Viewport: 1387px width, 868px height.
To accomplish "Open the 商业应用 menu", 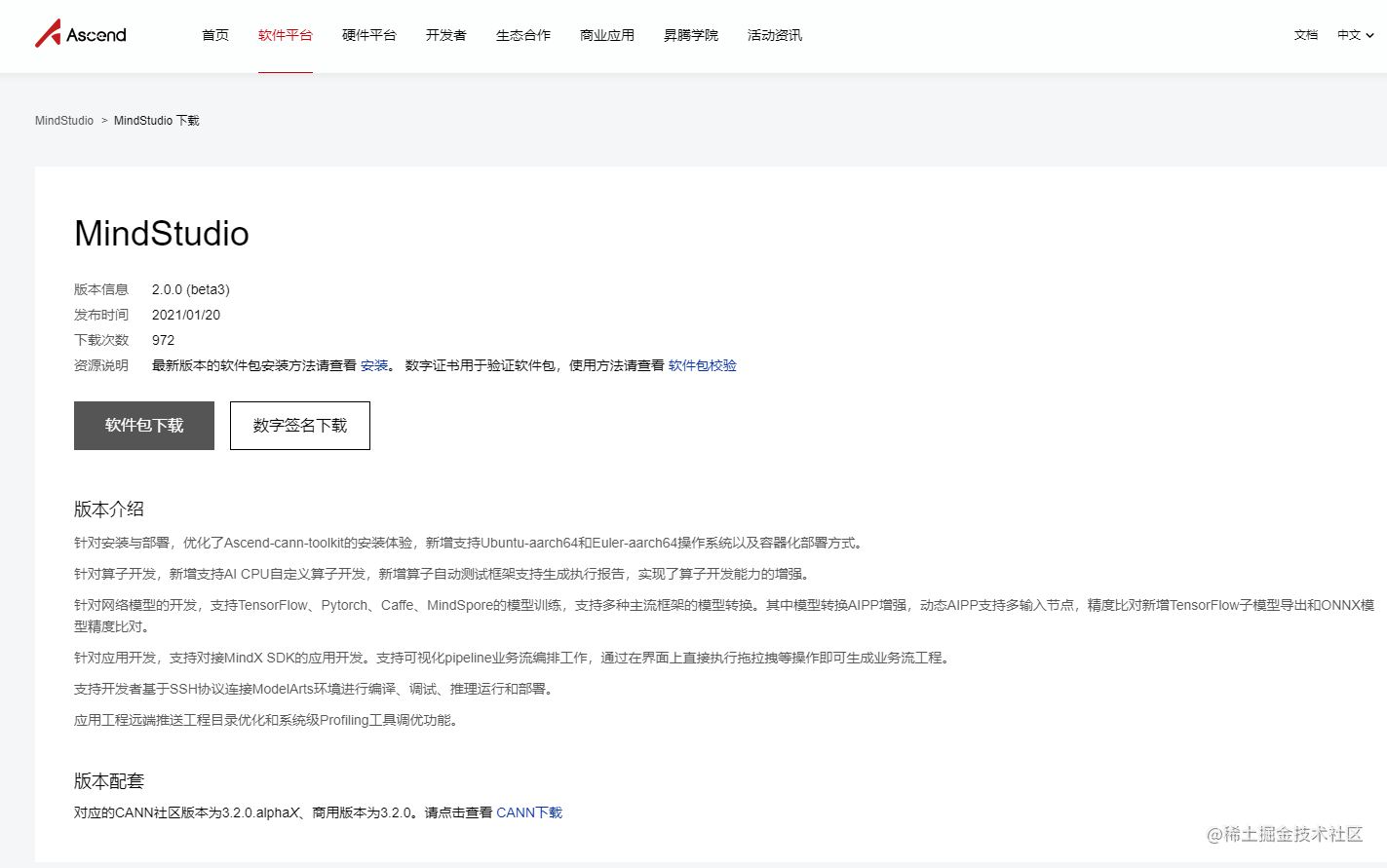I will [607, 35].
